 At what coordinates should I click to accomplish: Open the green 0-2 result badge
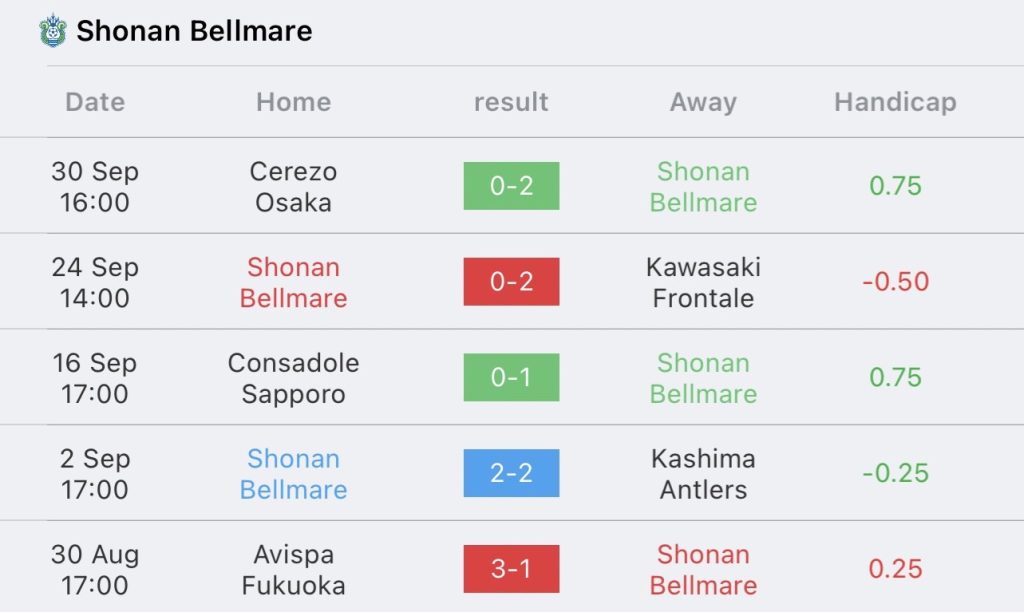[x=511, y=185]
